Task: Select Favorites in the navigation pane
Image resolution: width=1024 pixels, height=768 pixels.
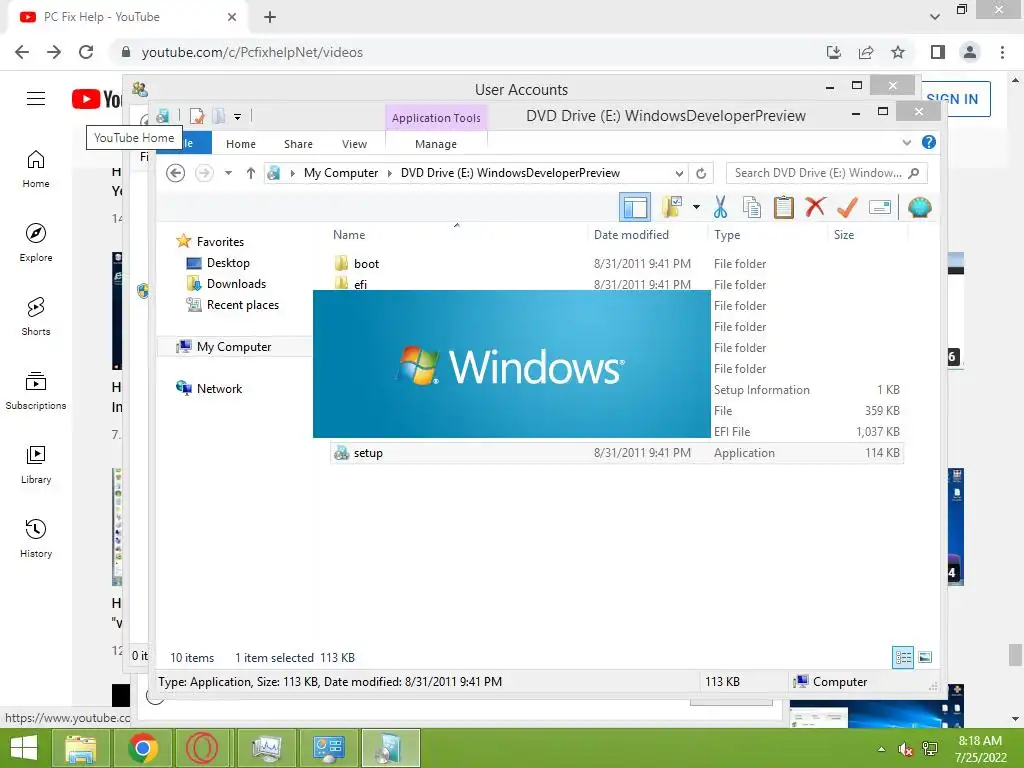Action: [220, 242]
